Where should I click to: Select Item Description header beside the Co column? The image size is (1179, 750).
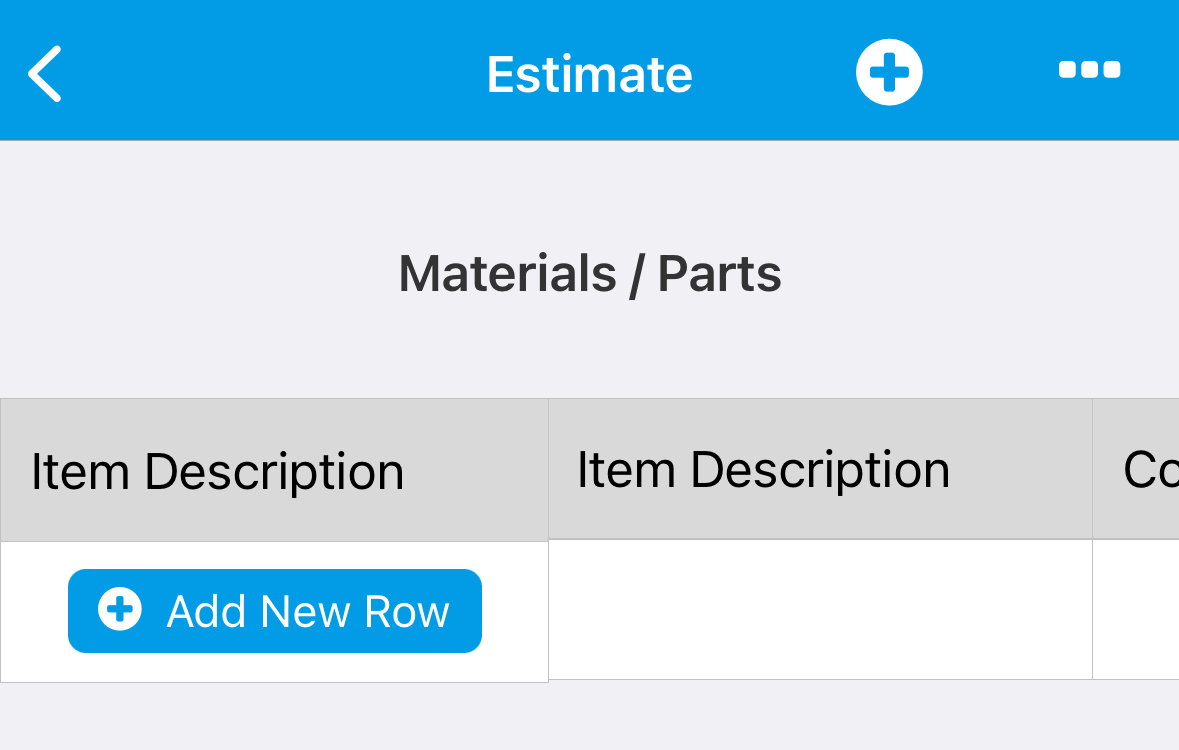763,470
